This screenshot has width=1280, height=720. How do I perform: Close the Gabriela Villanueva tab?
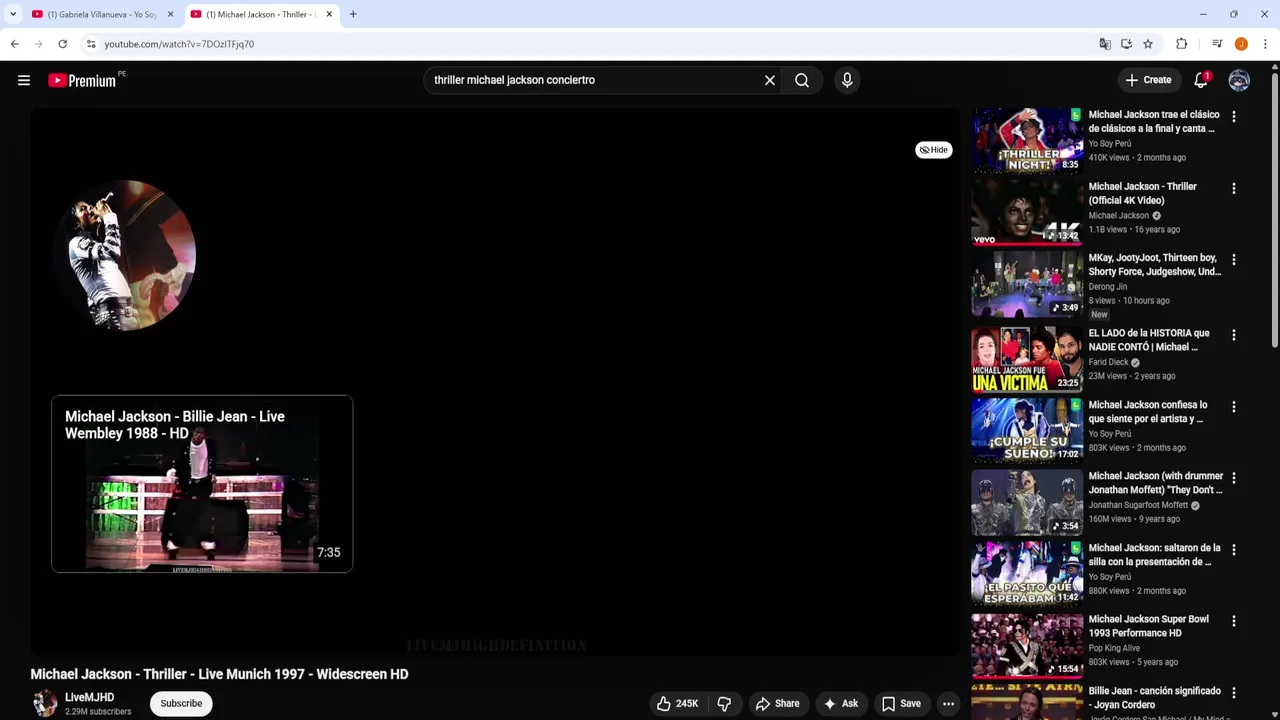[170, 15]
